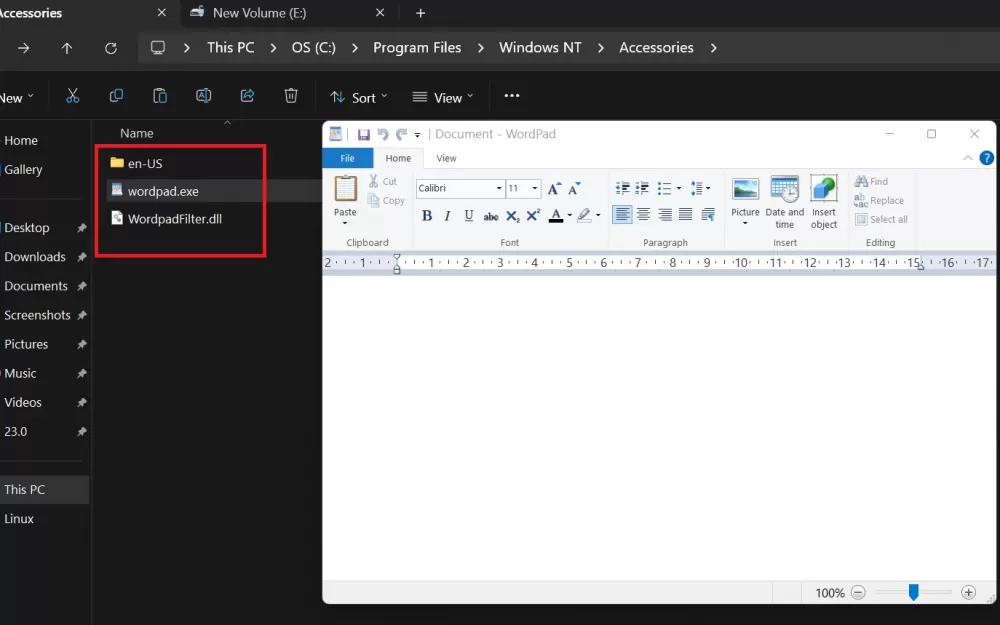This screenshot has height=625, width=1000.
Task: Expand the bullet list style dropdown arrow
Action: 679,188
